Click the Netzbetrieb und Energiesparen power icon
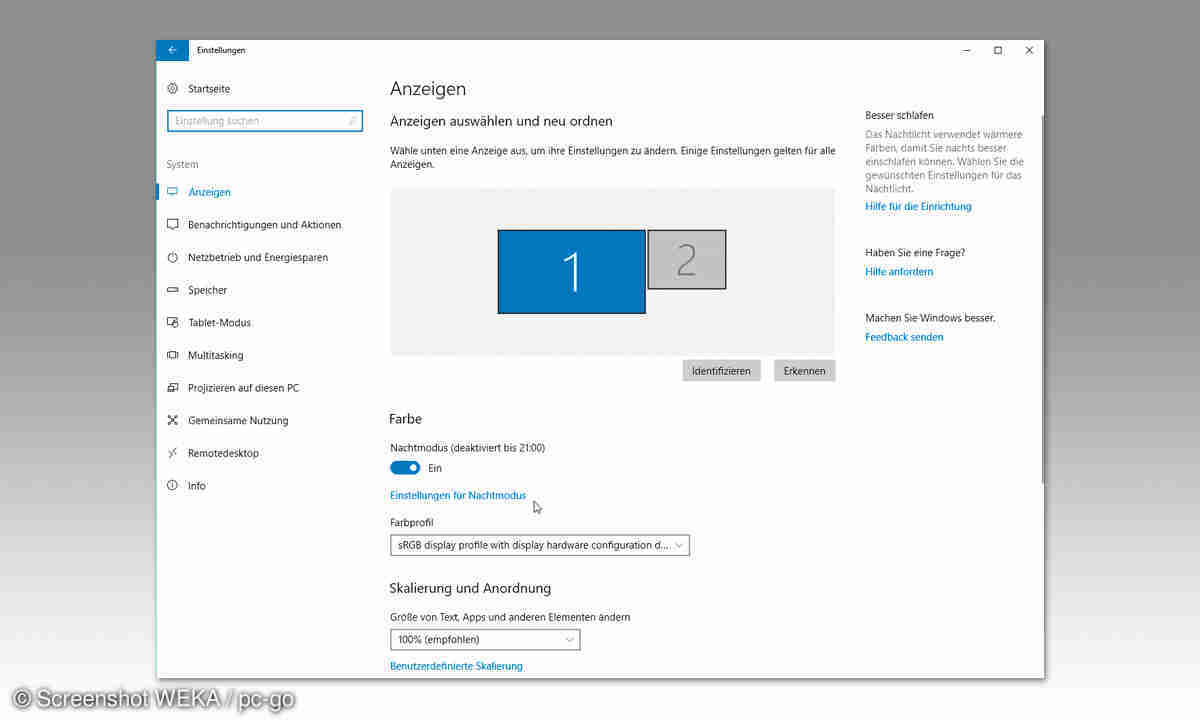 173,258
